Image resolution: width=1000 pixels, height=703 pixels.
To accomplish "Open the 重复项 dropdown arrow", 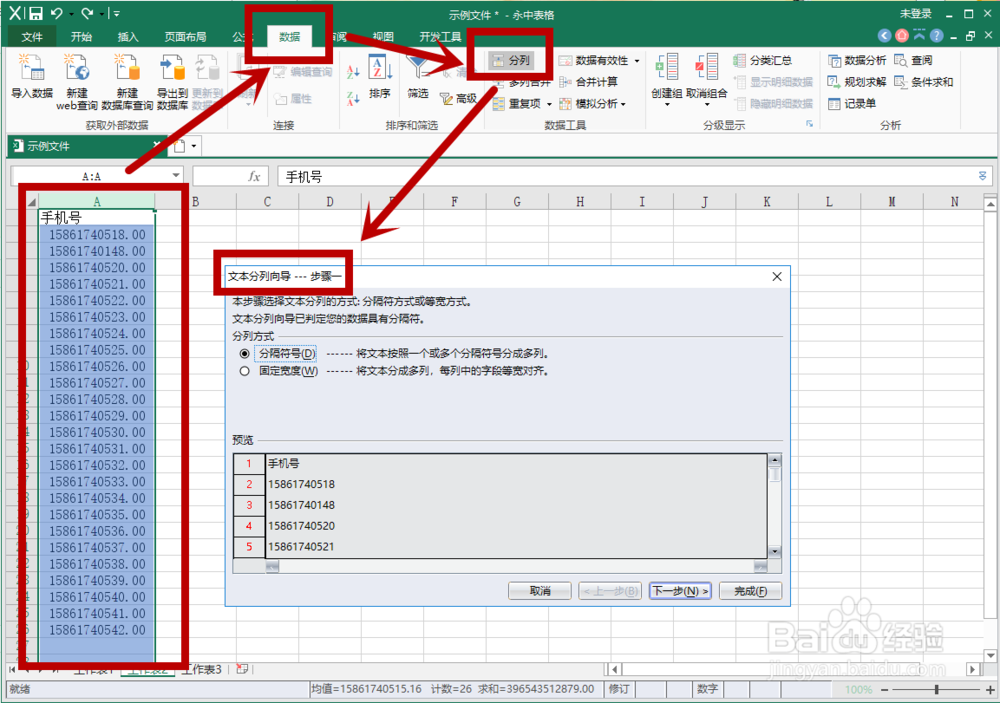I will click(x=550, y=104).
